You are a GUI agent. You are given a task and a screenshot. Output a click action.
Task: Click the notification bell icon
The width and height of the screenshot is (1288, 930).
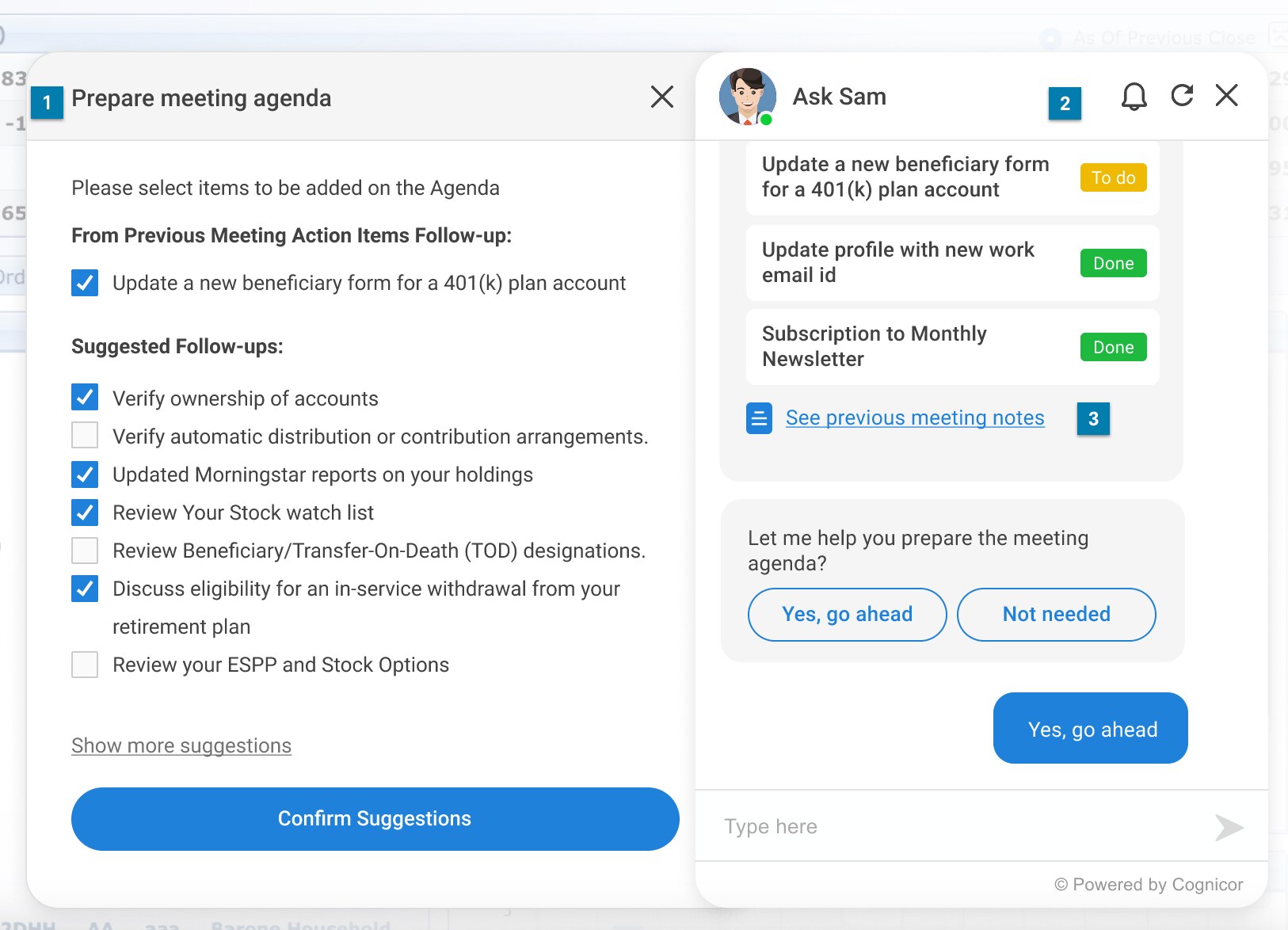click(1134, 97)
